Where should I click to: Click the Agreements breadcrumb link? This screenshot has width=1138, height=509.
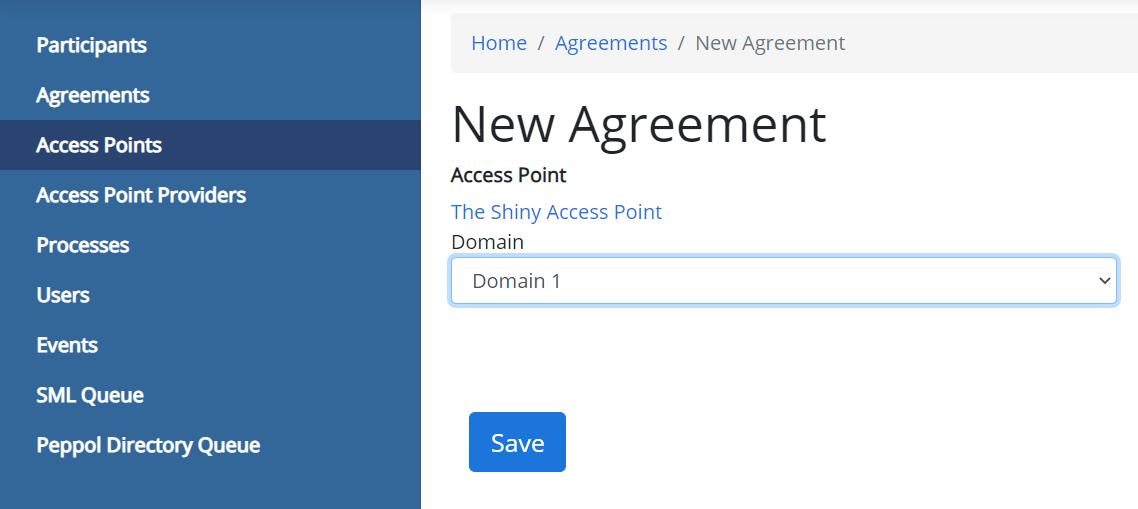pyautogui.click(x=611, y=43)
